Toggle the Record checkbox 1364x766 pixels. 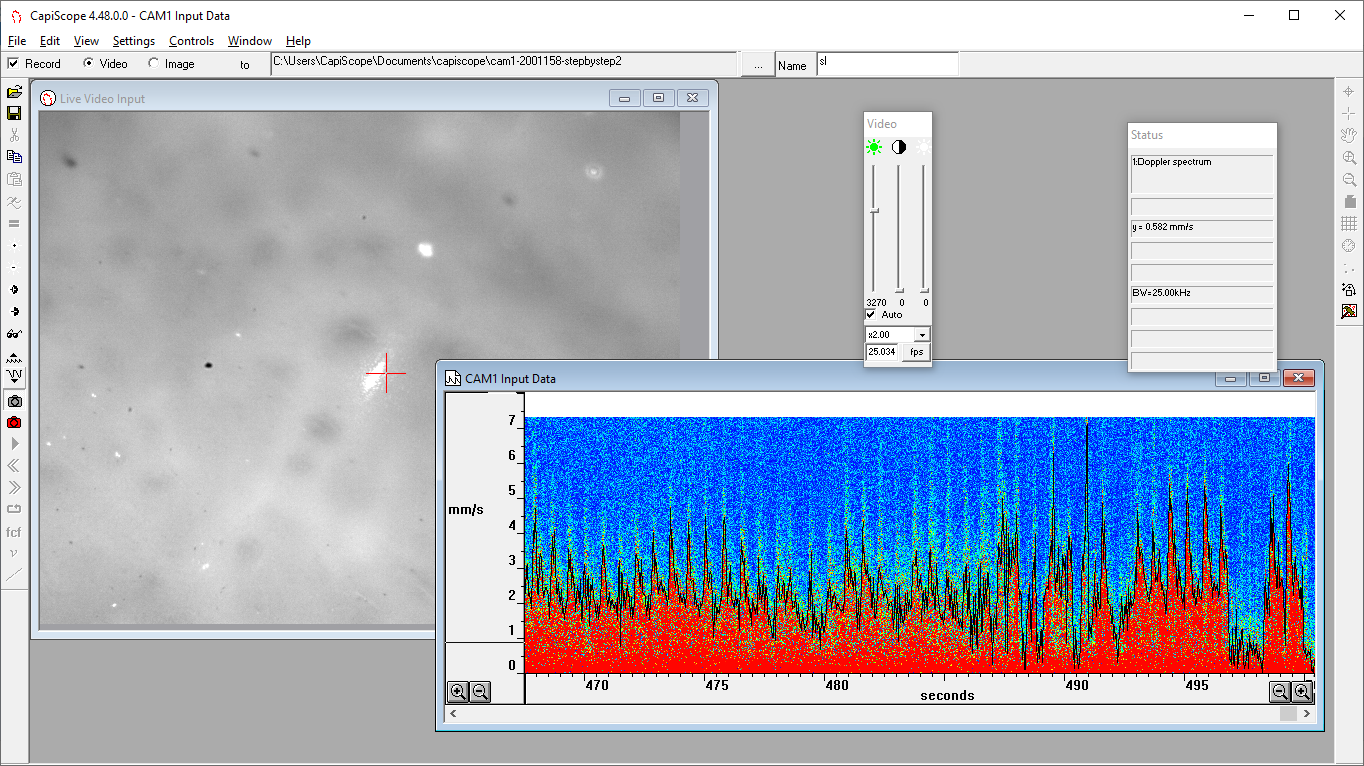(x=13, y=63)
